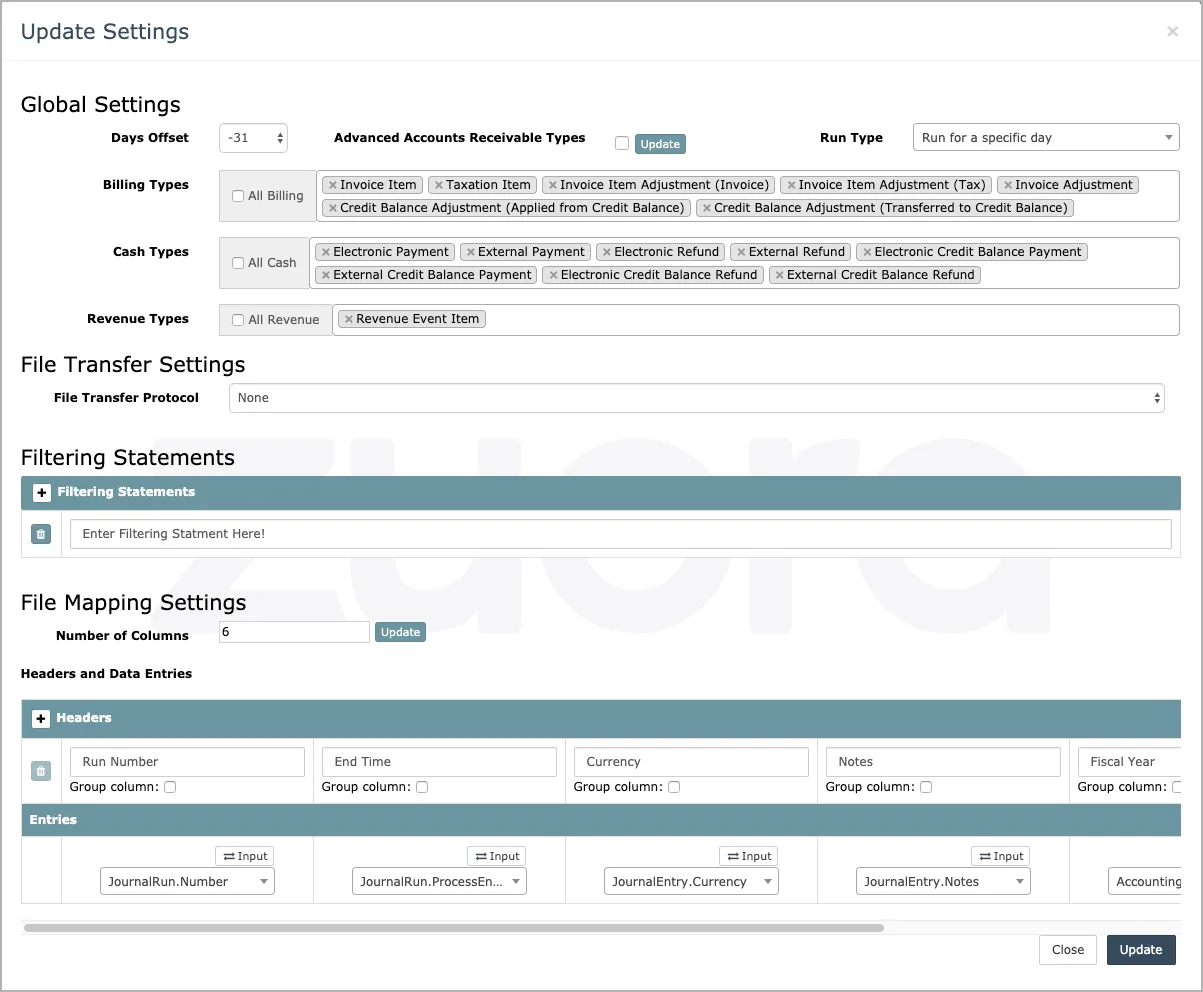
Task: Click the Run Number header field
Action: (x=187, y=762)
